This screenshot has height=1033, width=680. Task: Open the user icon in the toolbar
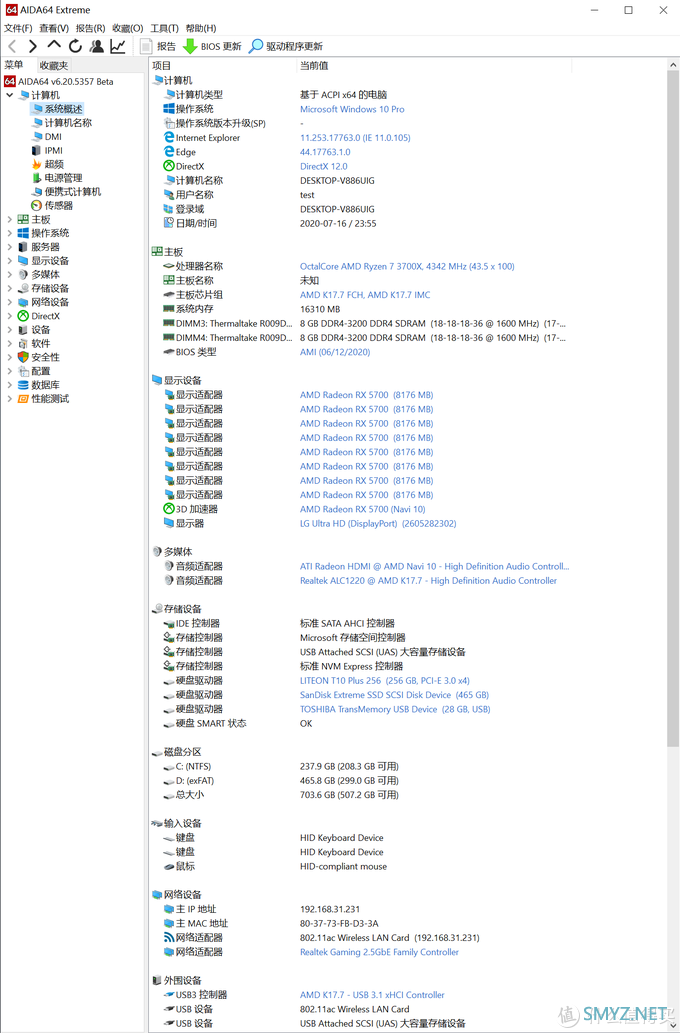97,46
